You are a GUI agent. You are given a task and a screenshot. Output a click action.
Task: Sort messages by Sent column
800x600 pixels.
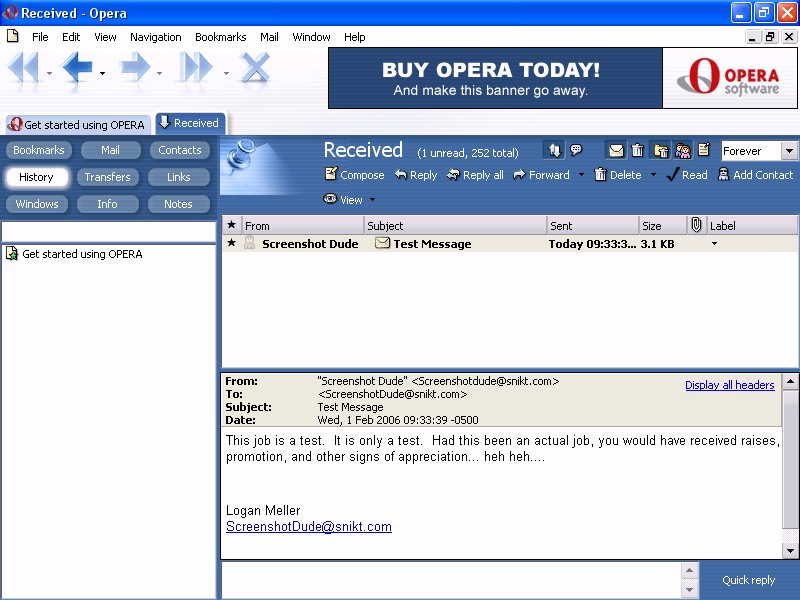tap(593, 226)
